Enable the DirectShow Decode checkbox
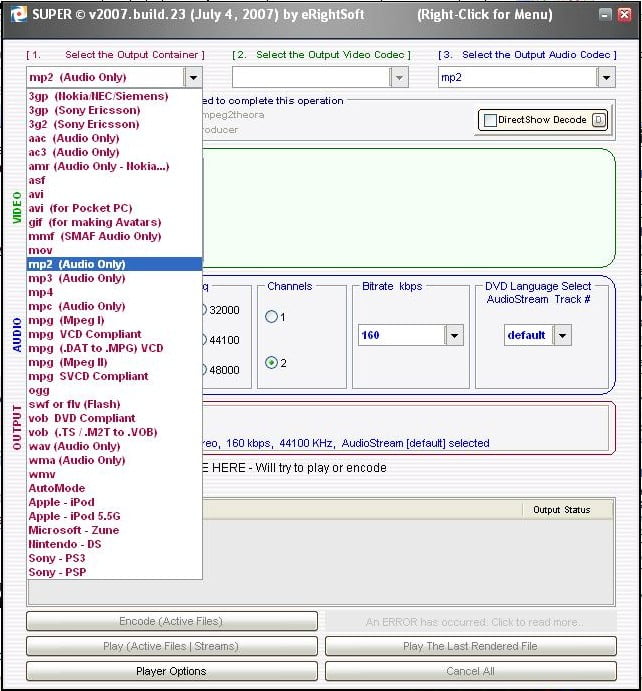This screenshot has width=642, height=691. (x=490, y=120)
